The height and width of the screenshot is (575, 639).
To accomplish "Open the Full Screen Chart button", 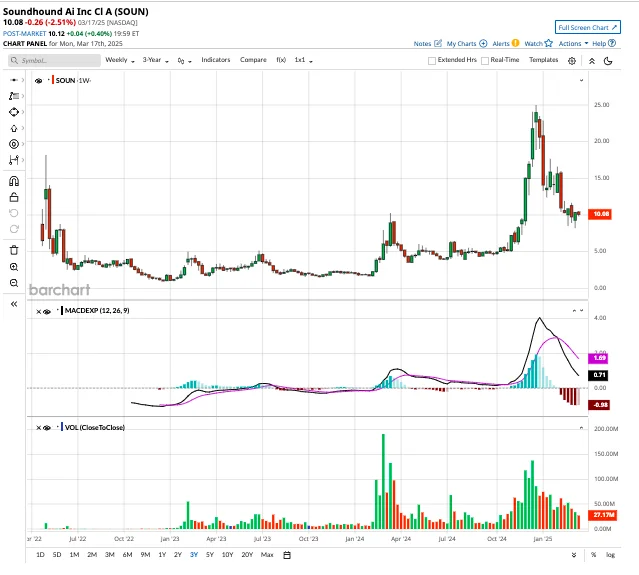I will point(588,27).
